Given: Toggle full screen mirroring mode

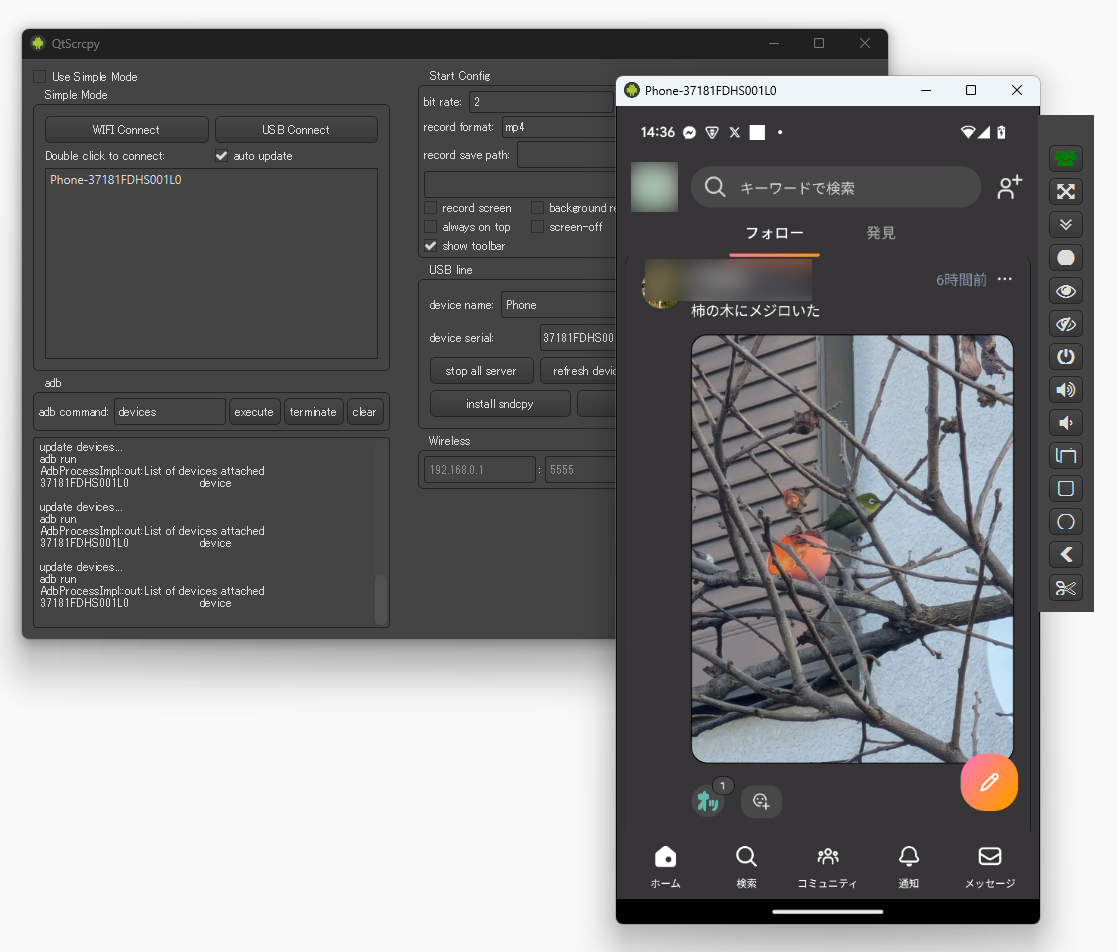Looking at the screenshot, I should (1066, 192).
